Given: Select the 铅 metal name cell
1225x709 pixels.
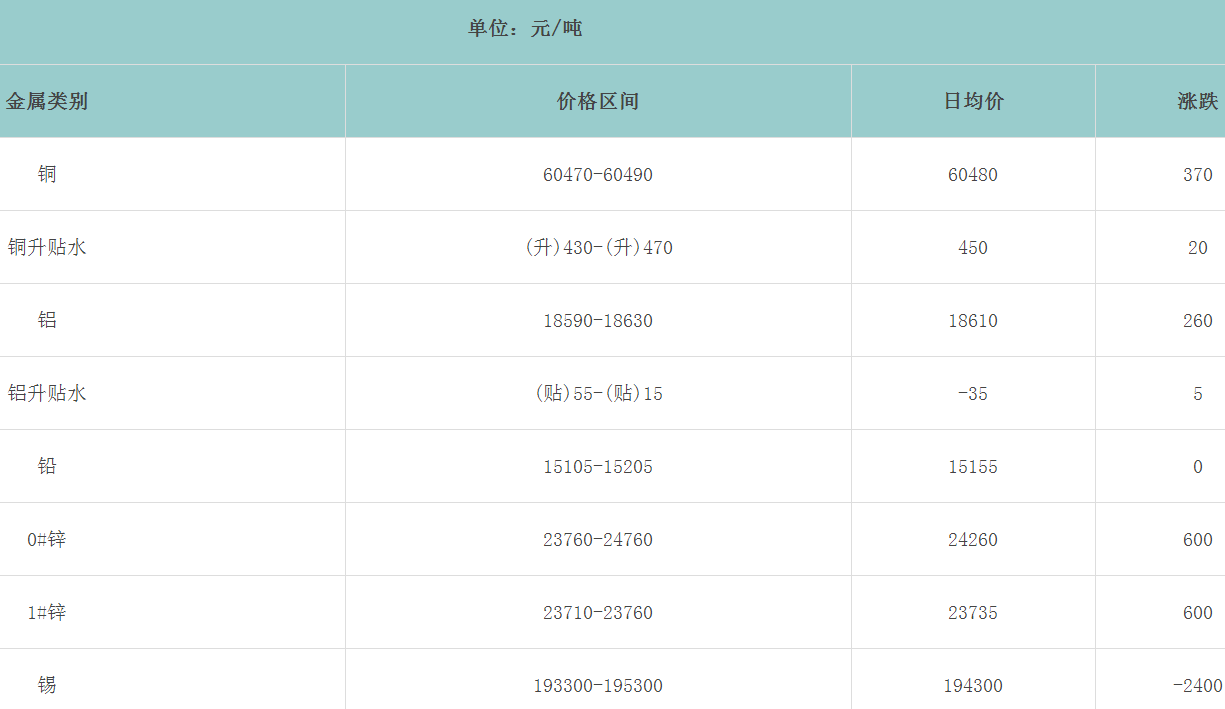Looking at the screenshot, I should [47, 466].
